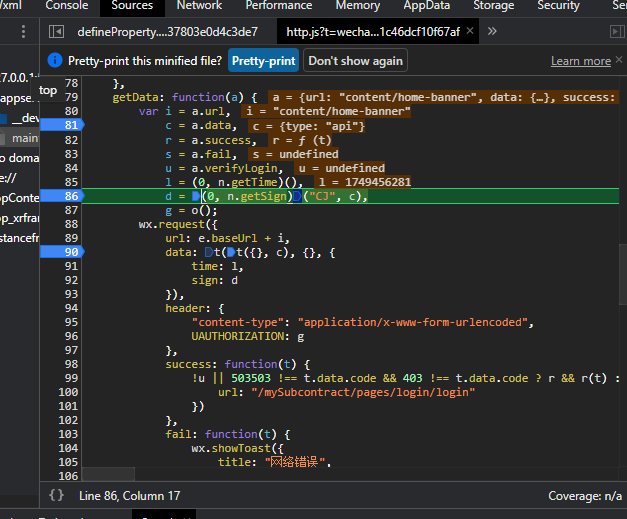This screenshot has height=519, width=627.
Task: Click the wx.showToast call on line 104
Action: 231,448
